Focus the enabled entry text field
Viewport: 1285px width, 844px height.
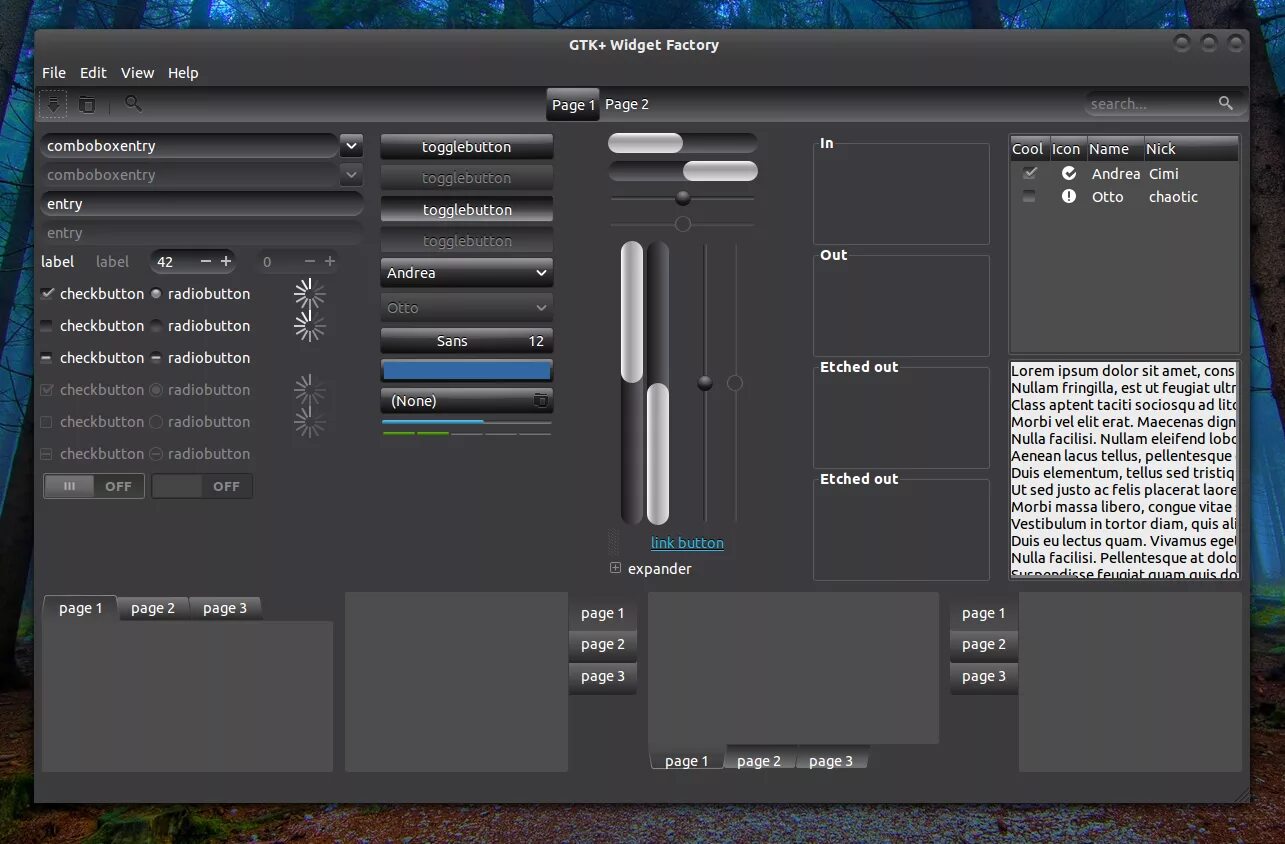tap(201, 204)
